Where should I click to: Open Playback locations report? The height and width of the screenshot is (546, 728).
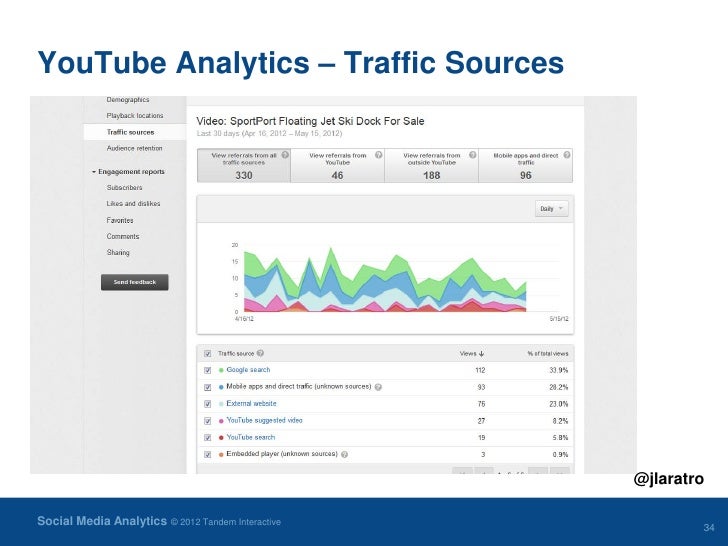(x=135, y=116)
